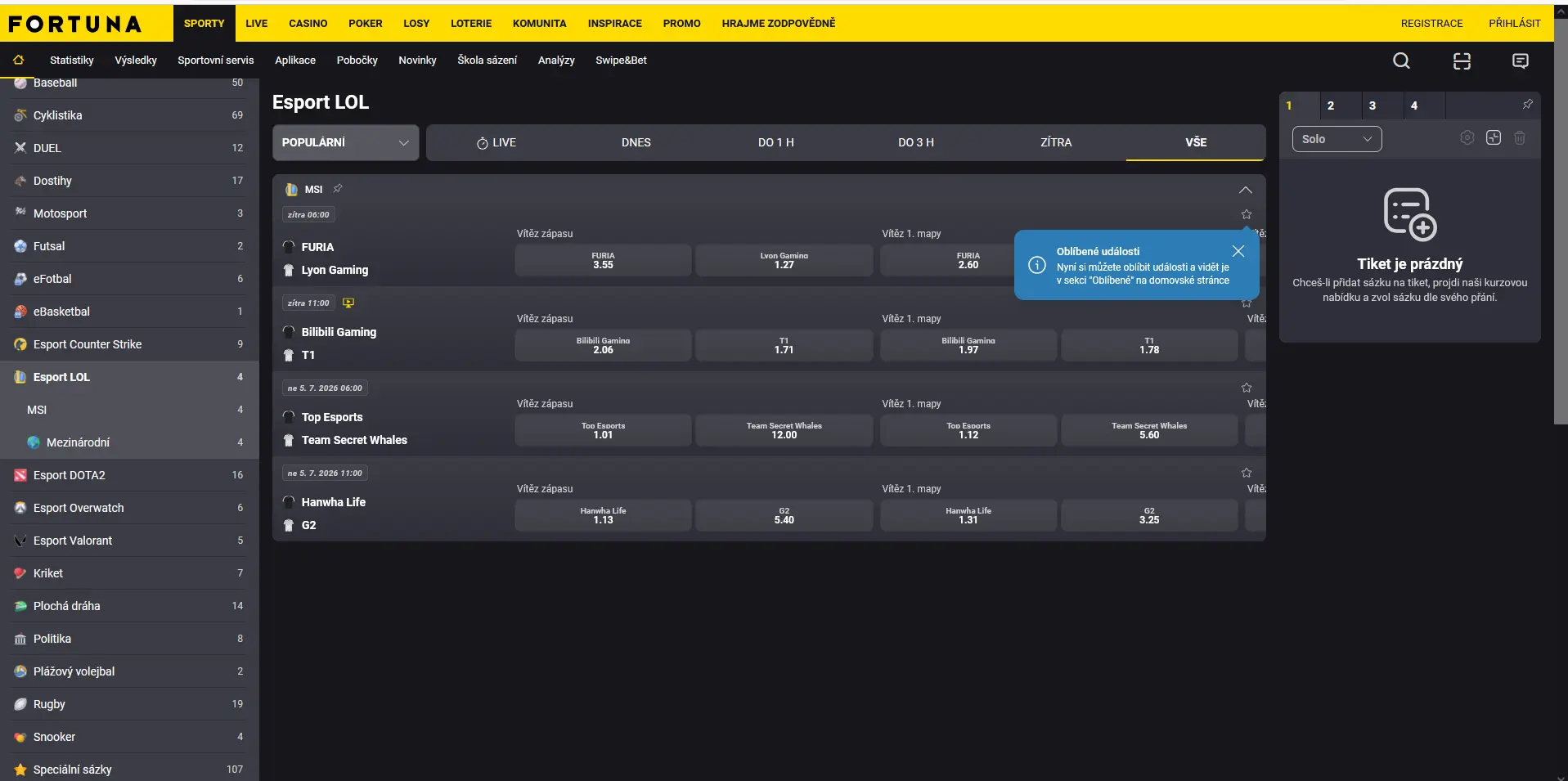This screenshot has height=781, width=1568.
Task: Collapse the MSI league section
Action: pos(1245,190)
